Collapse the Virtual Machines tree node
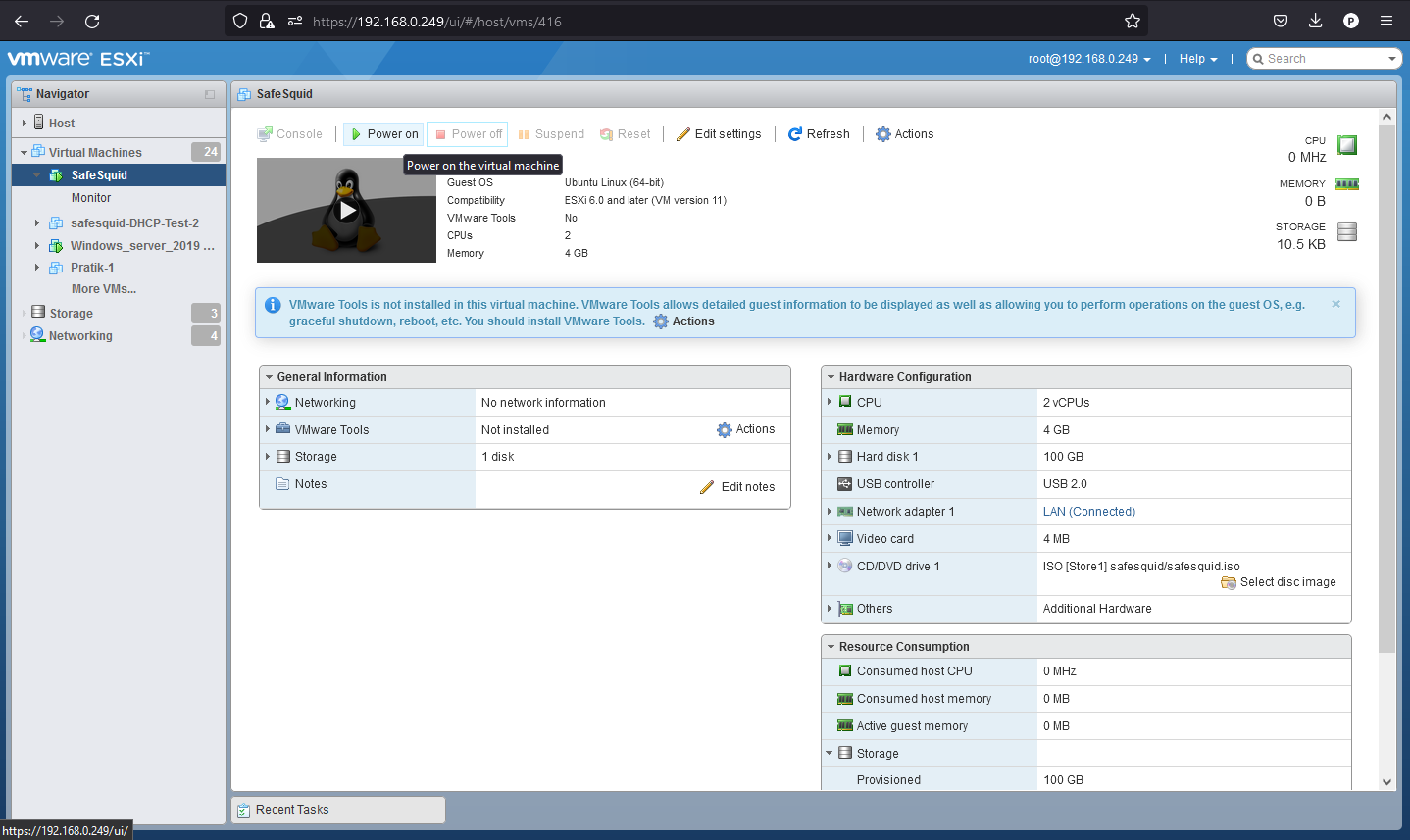Image resolution: width=1410 pixels, height=840 pixels. [x=25, y=153]
